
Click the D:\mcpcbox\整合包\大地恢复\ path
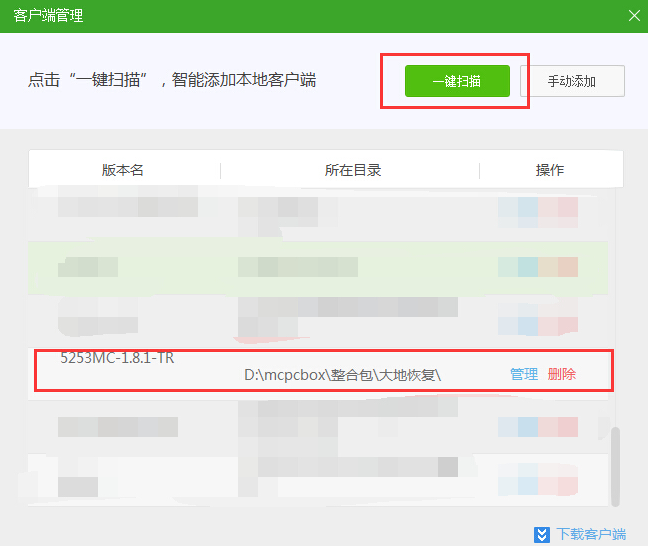343,375
